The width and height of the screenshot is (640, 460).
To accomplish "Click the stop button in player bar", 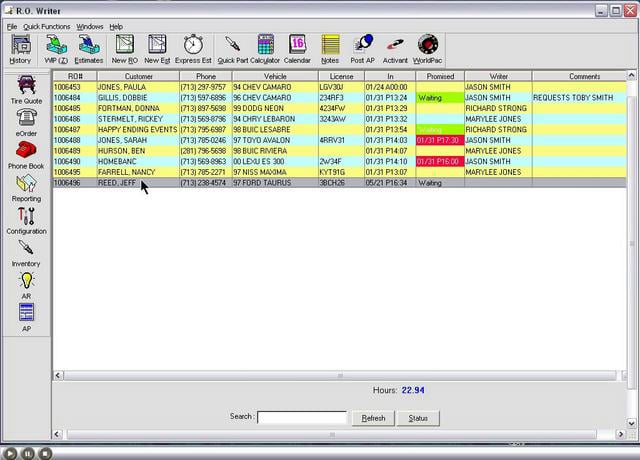I will coord(46,453).
